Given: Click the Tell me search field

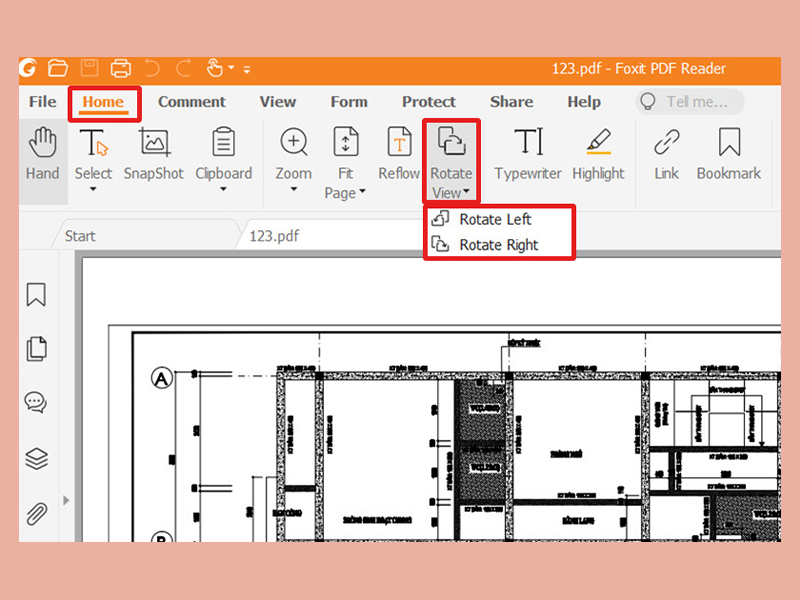Looking at the screenshot, I should 691,102.
